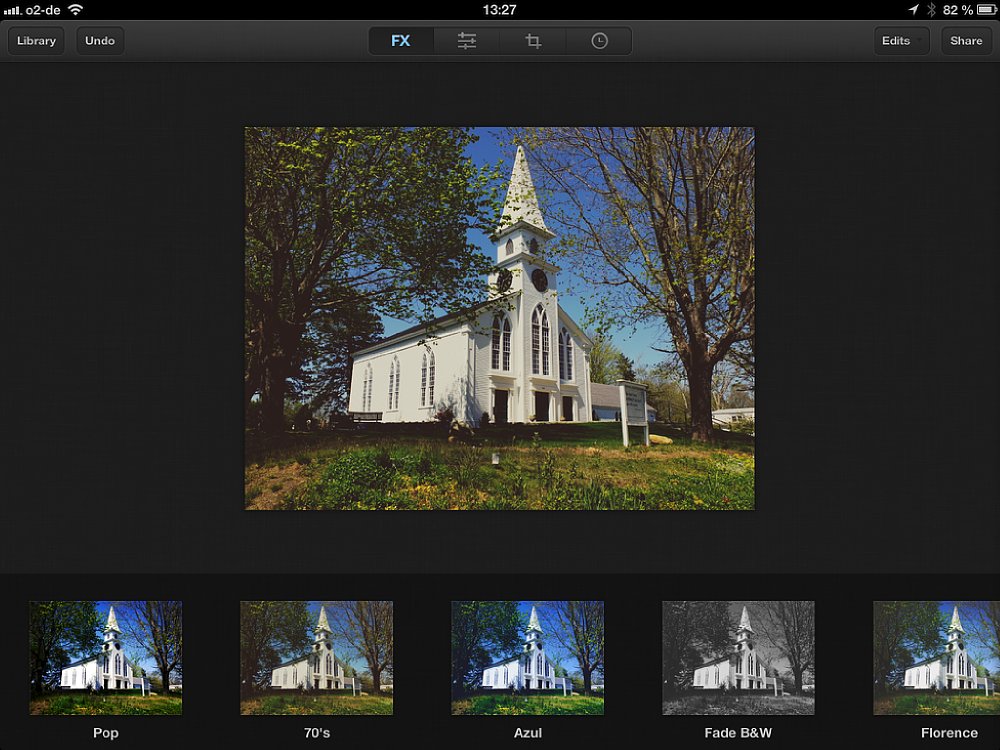
Task: Tap the Bluetooth status icon
Action: [931, 9]
